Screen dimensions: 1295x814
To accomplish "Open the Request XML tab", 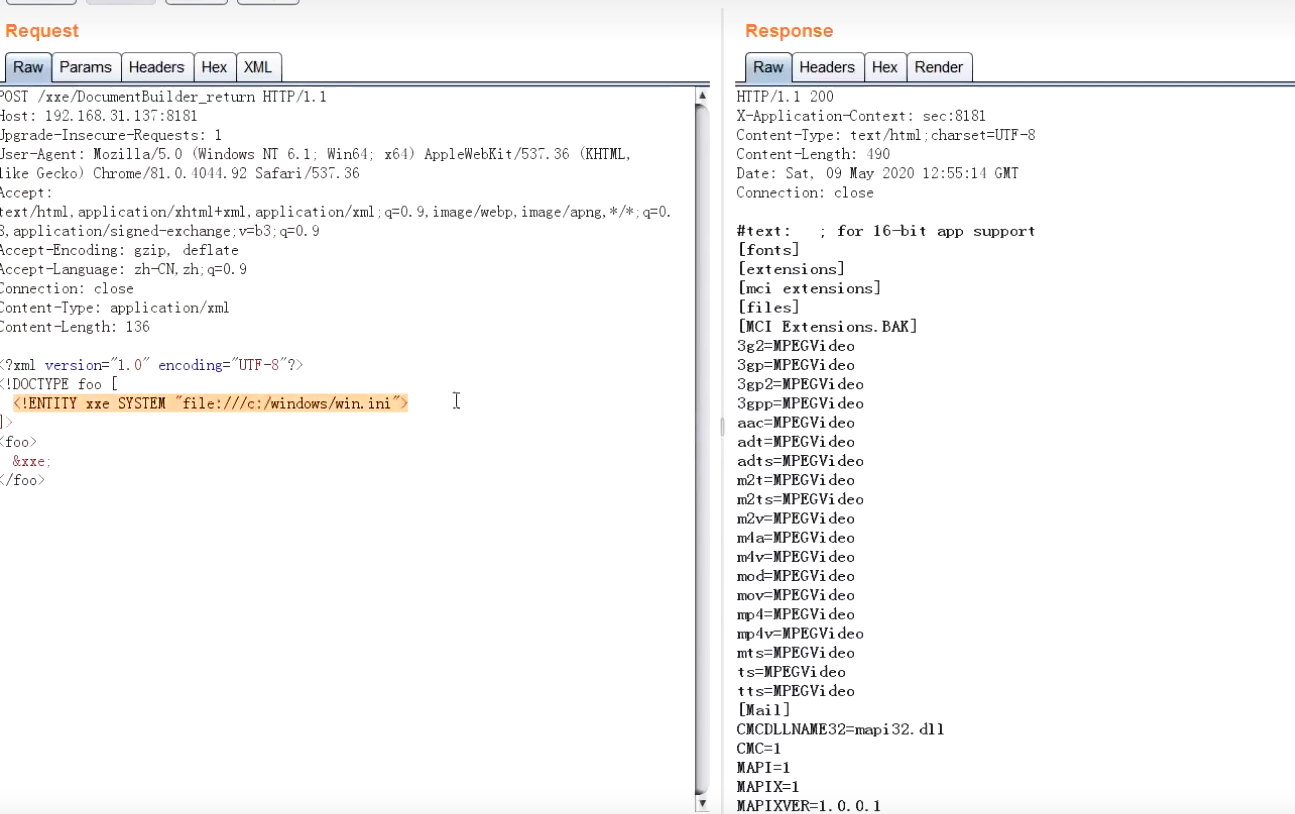I will point(258,67).
